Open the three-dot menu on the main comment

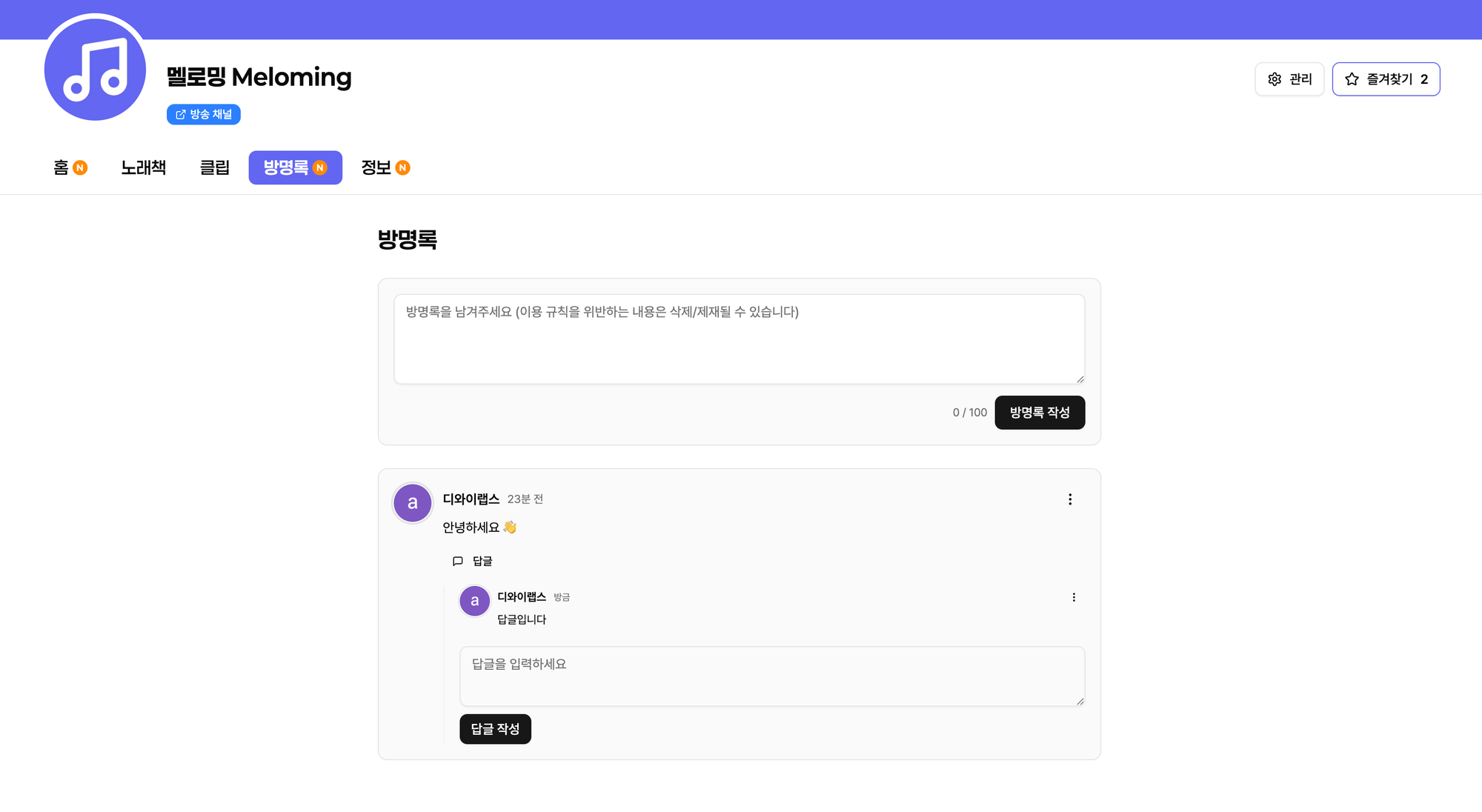(1070, 499)
